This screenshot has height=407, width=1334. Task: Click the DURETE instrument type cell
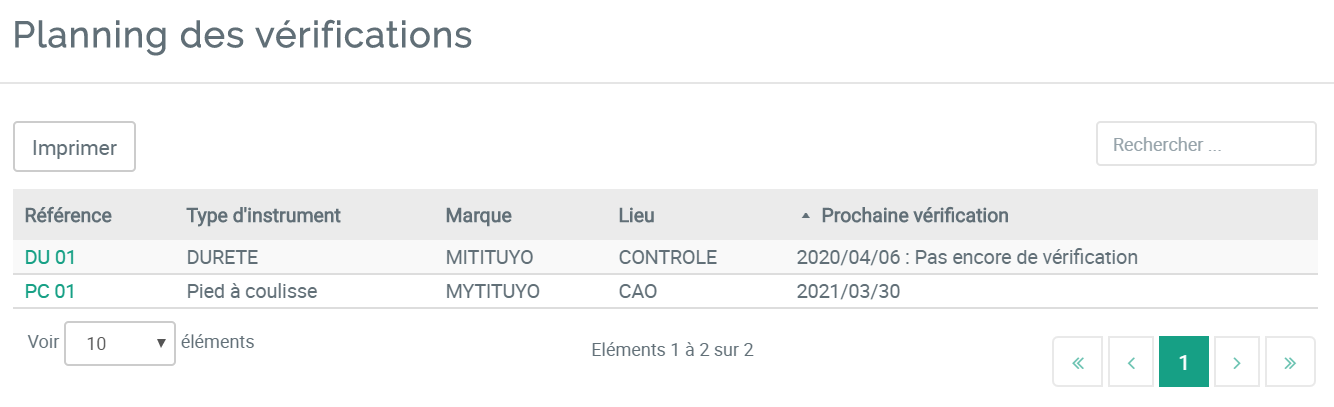223,257
